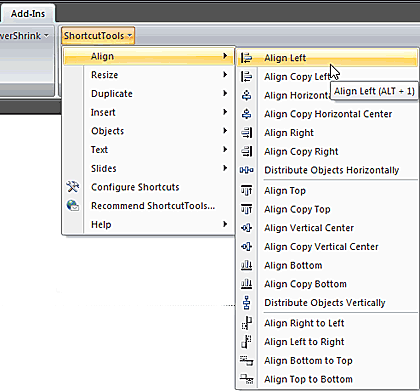Click the Align Copy Vertical Center icon
This screenshot has height=391, width=420.
coord(247,247)
